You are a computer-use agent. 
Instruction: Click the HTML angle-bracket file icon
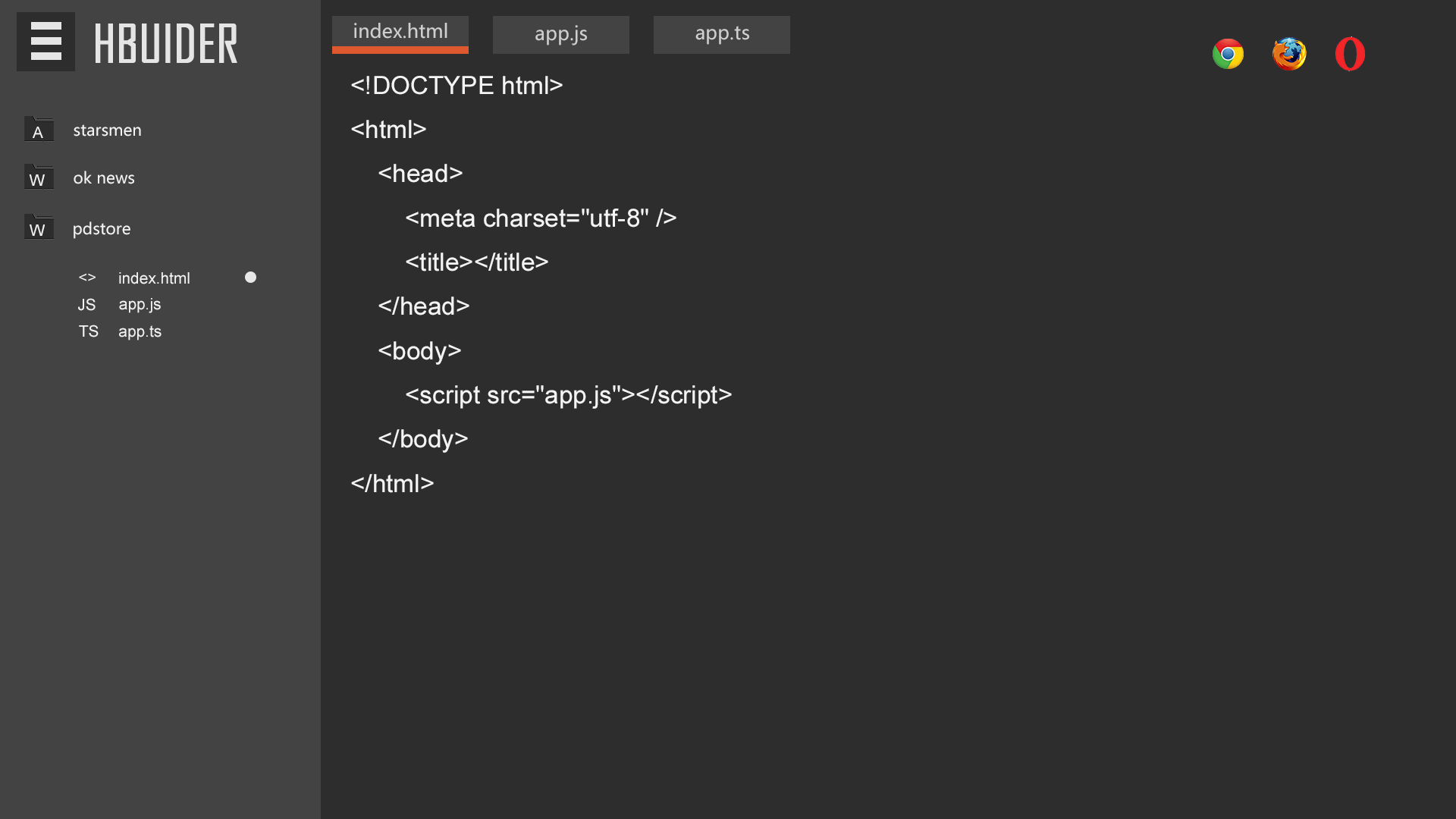[x=87, y=278]
